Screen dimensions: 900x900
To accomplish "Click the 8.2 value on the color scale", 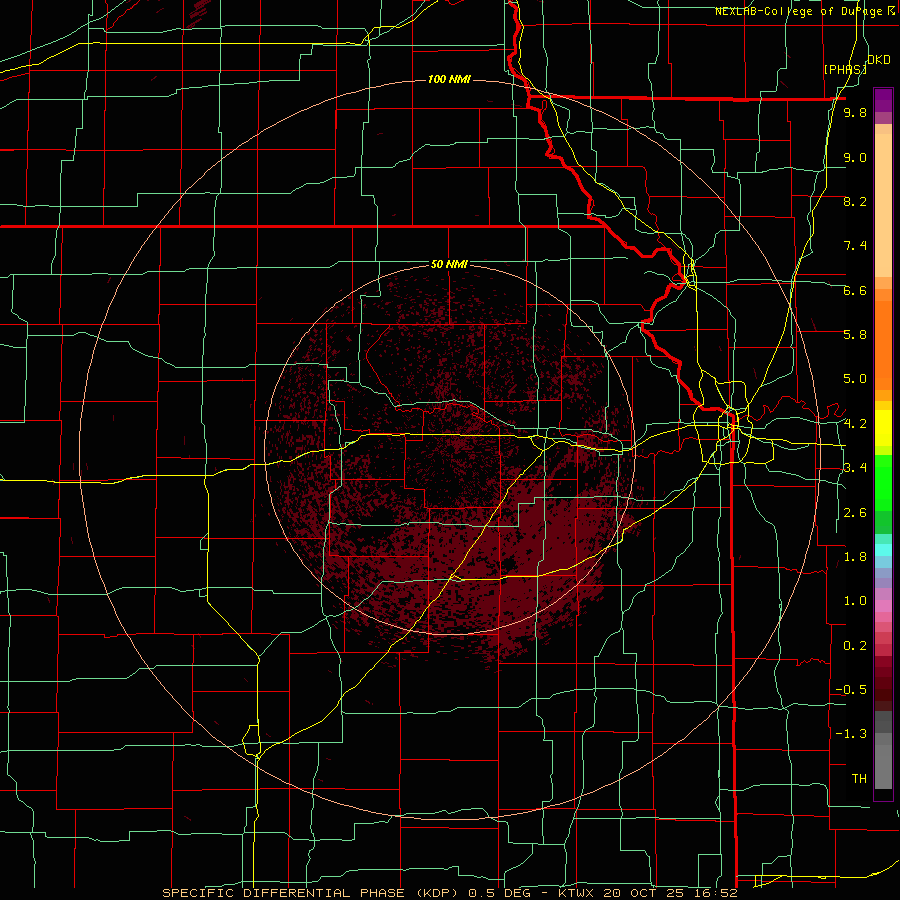I will click(x=855, y=201).
